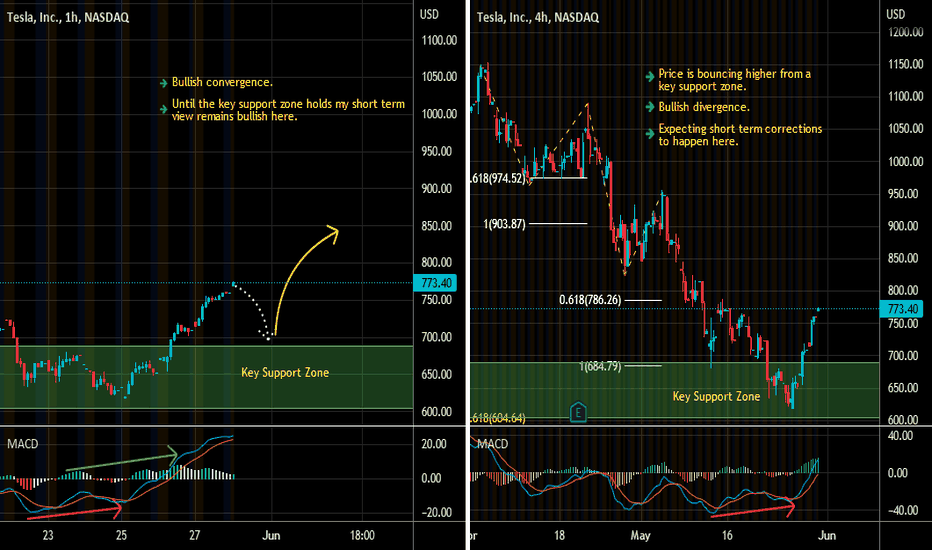Select the MACD indicator label on 4h chart

[493, 444]
